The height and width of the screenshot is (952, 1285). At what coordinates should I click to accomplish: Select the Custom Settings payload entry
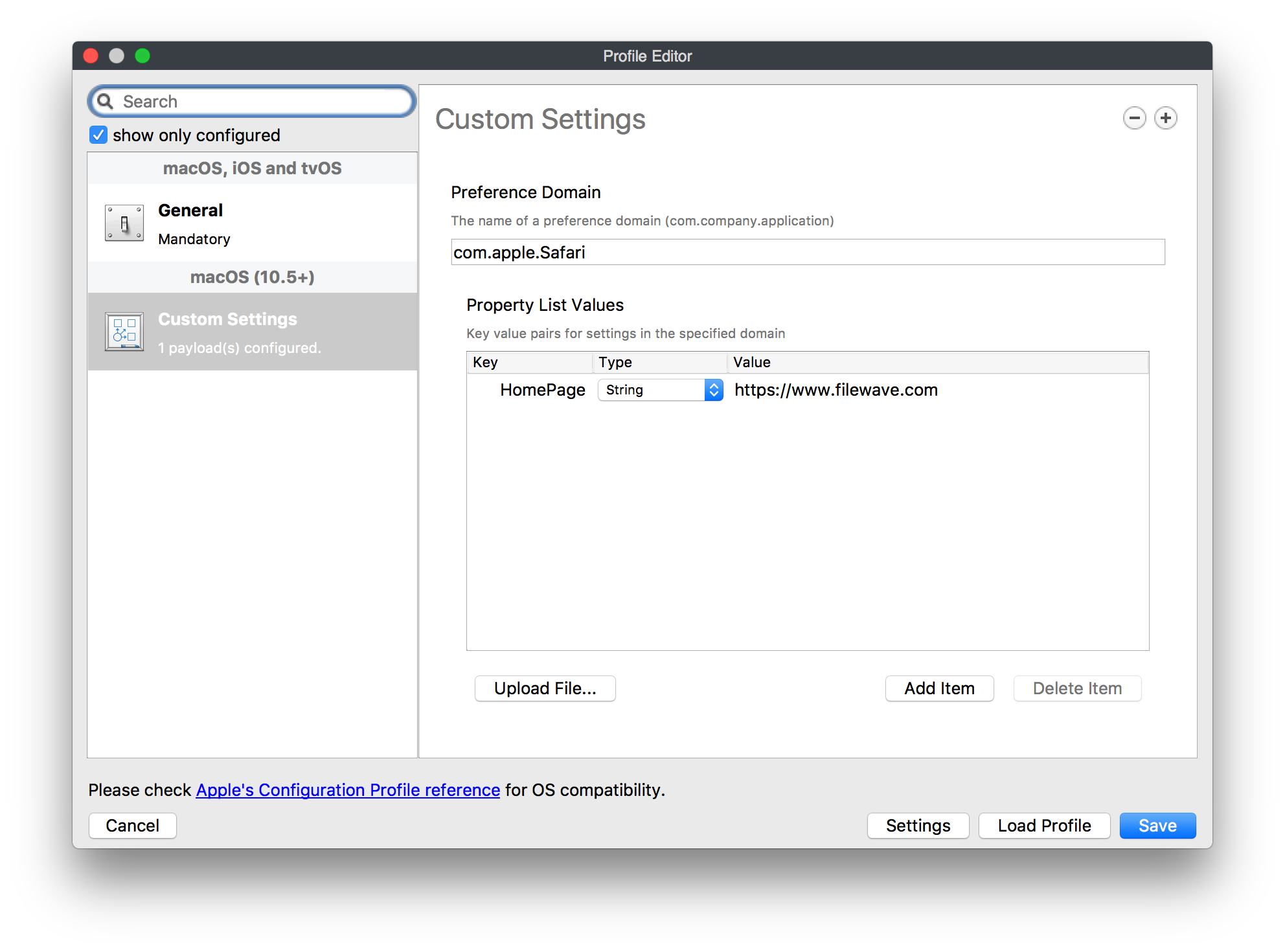(x=253, y=332)
